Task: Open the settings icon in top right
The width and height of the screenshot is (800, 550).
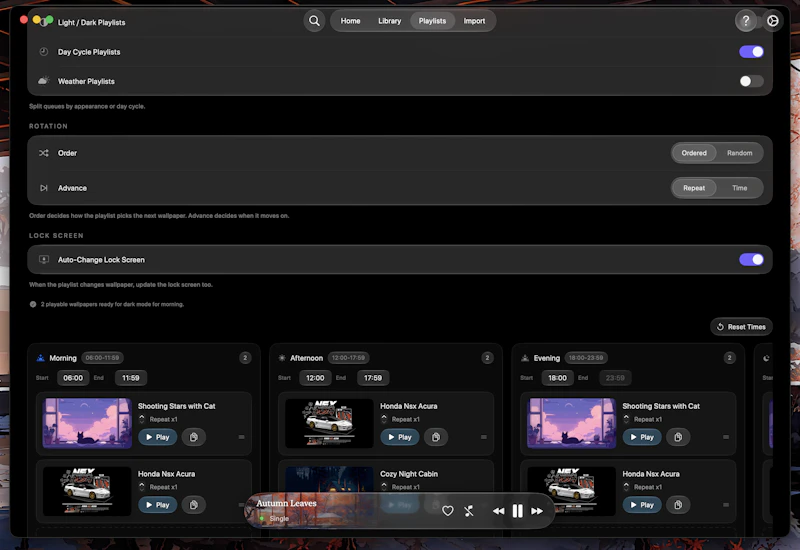Action: pos(773,21)
